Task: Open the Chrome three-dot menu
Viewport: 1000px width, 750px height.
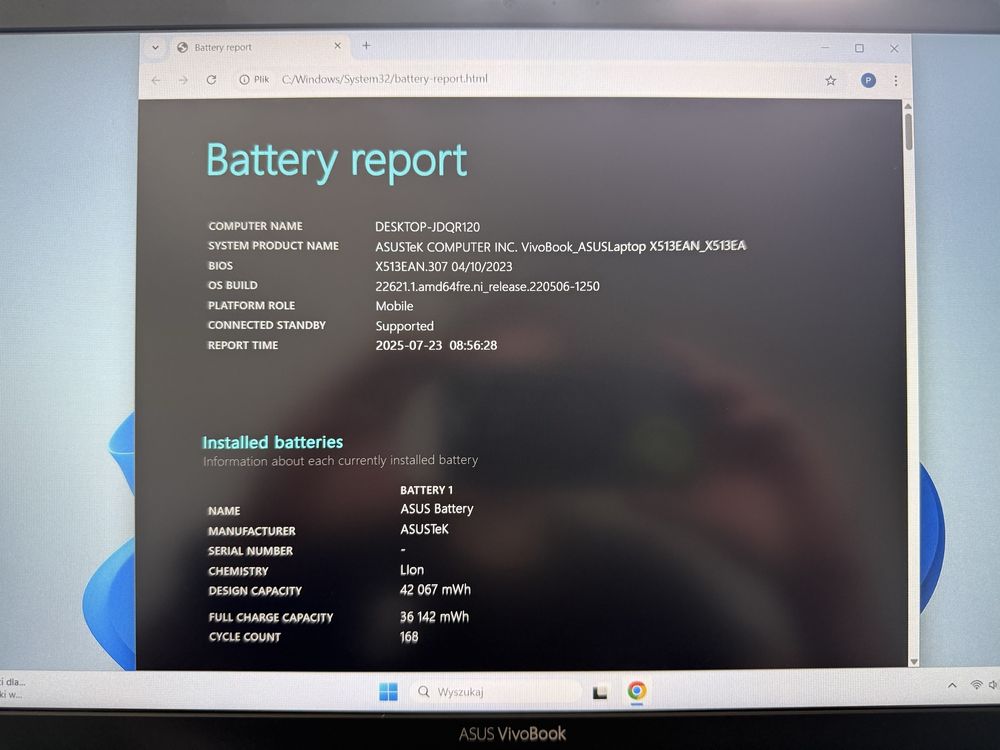Action: pyautogui.click(x=896, y=80)
